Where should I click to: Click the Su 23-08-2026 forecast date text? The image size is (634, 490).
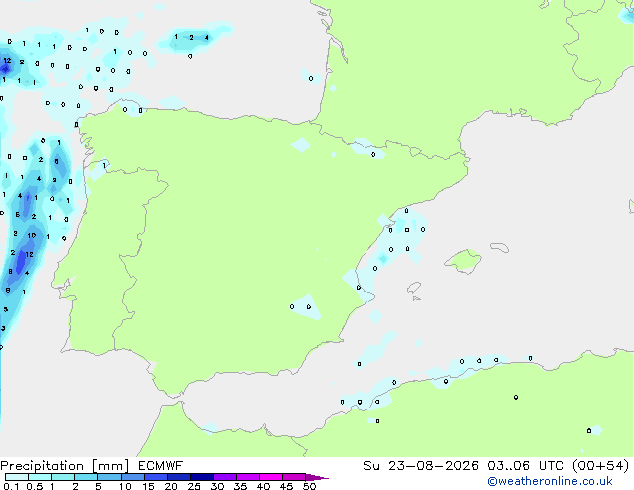(x=421, y=466)
